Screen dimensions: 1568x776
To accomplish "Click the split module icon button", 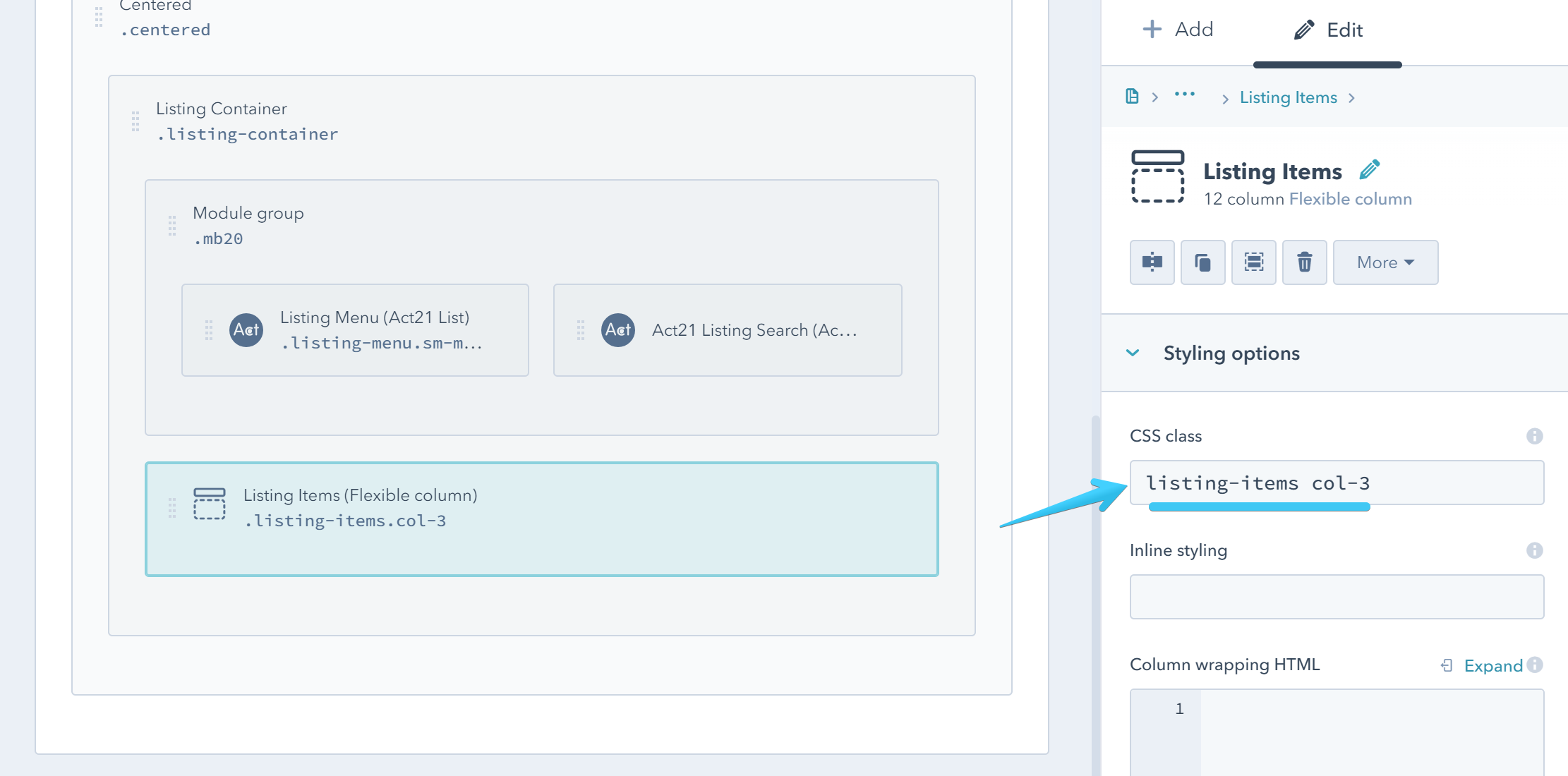I will coord(1152,262).
